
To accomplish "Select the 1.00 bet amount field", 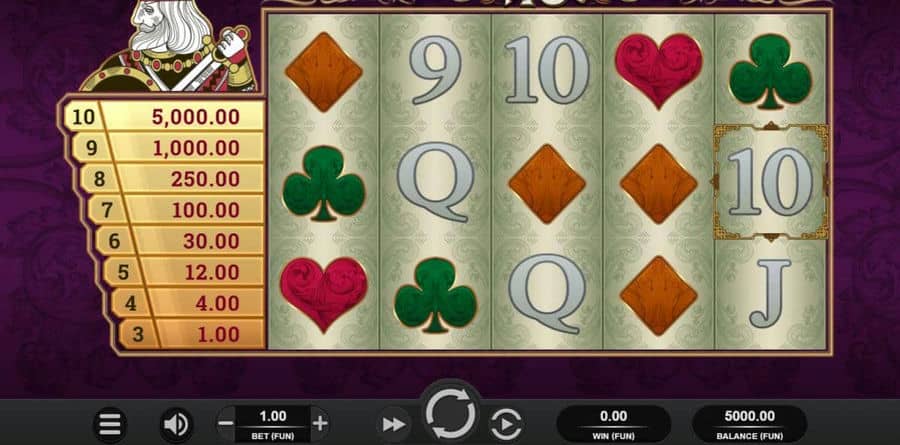I will 273,424.
